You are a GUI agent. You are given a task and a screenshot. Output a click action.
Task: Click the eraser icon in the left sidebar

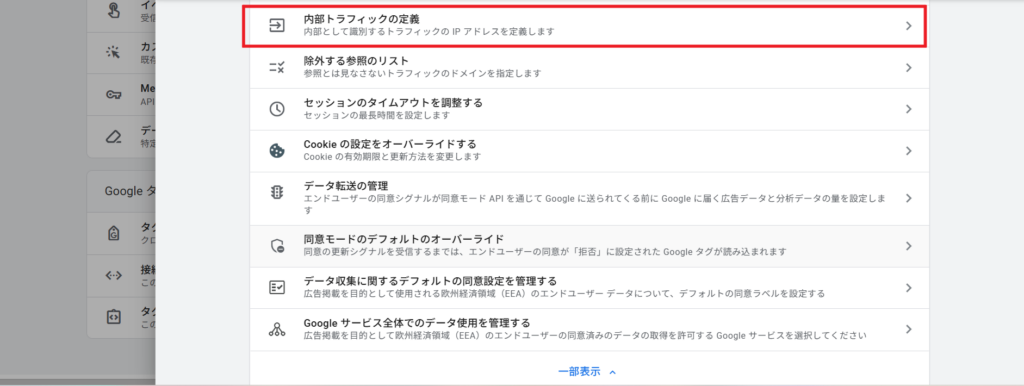113,137
